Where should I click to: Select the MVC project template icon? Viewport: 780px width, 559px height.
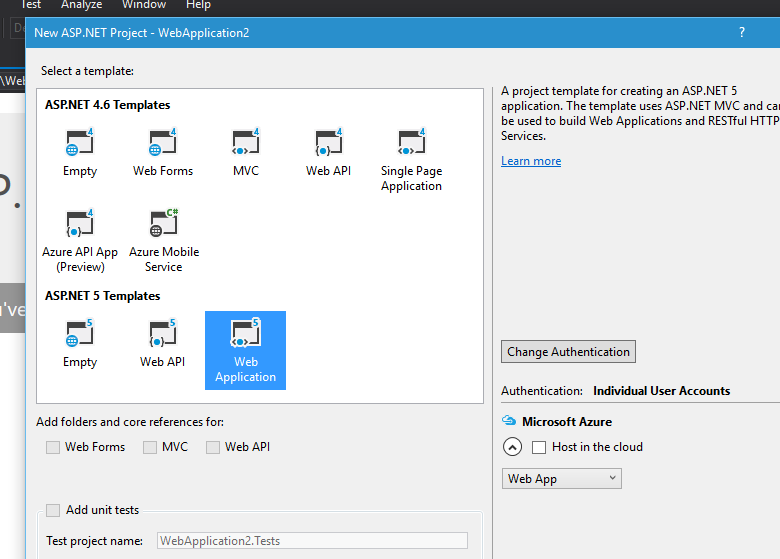point(246,144)
